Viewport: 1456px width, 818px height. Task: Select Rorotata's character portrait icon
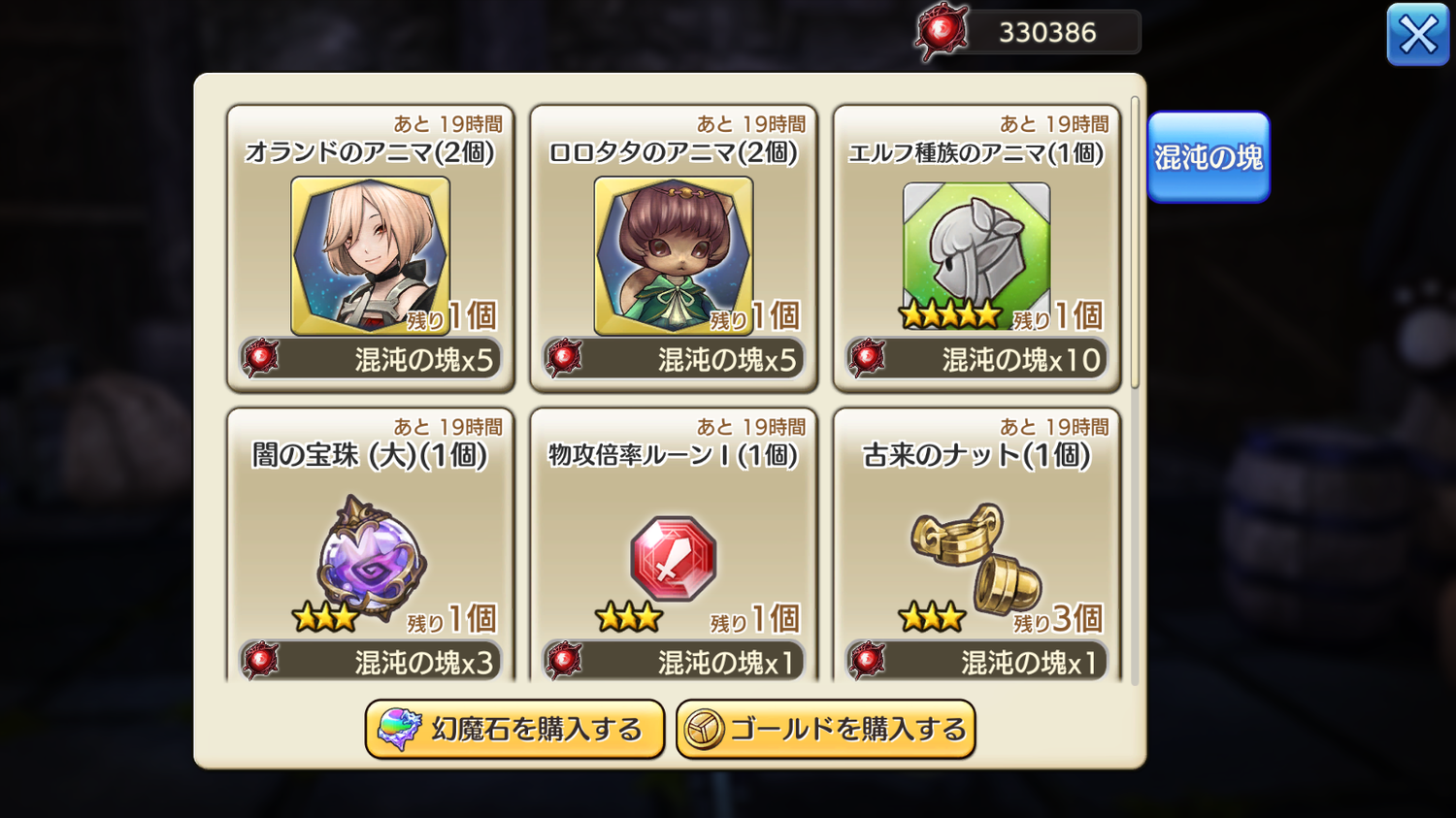(674, 255)
